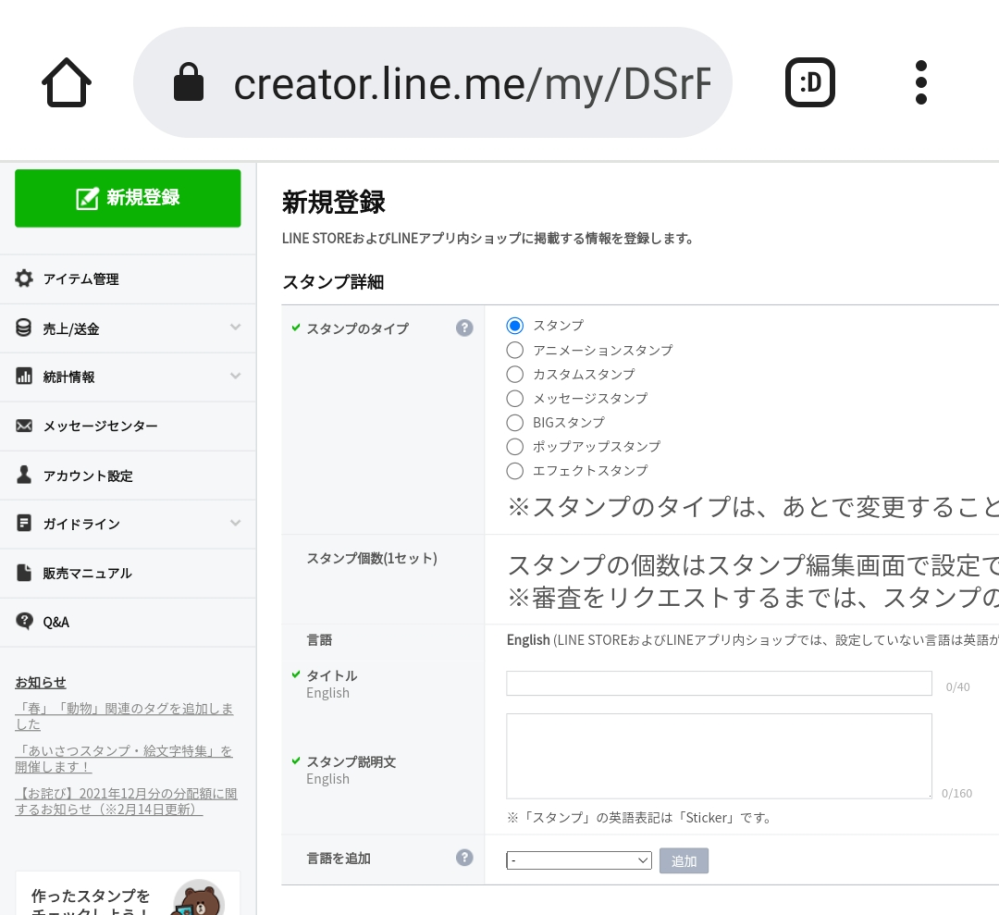Click the 新規登録 page heading
The image size is (999, 915).
(333, 202)
